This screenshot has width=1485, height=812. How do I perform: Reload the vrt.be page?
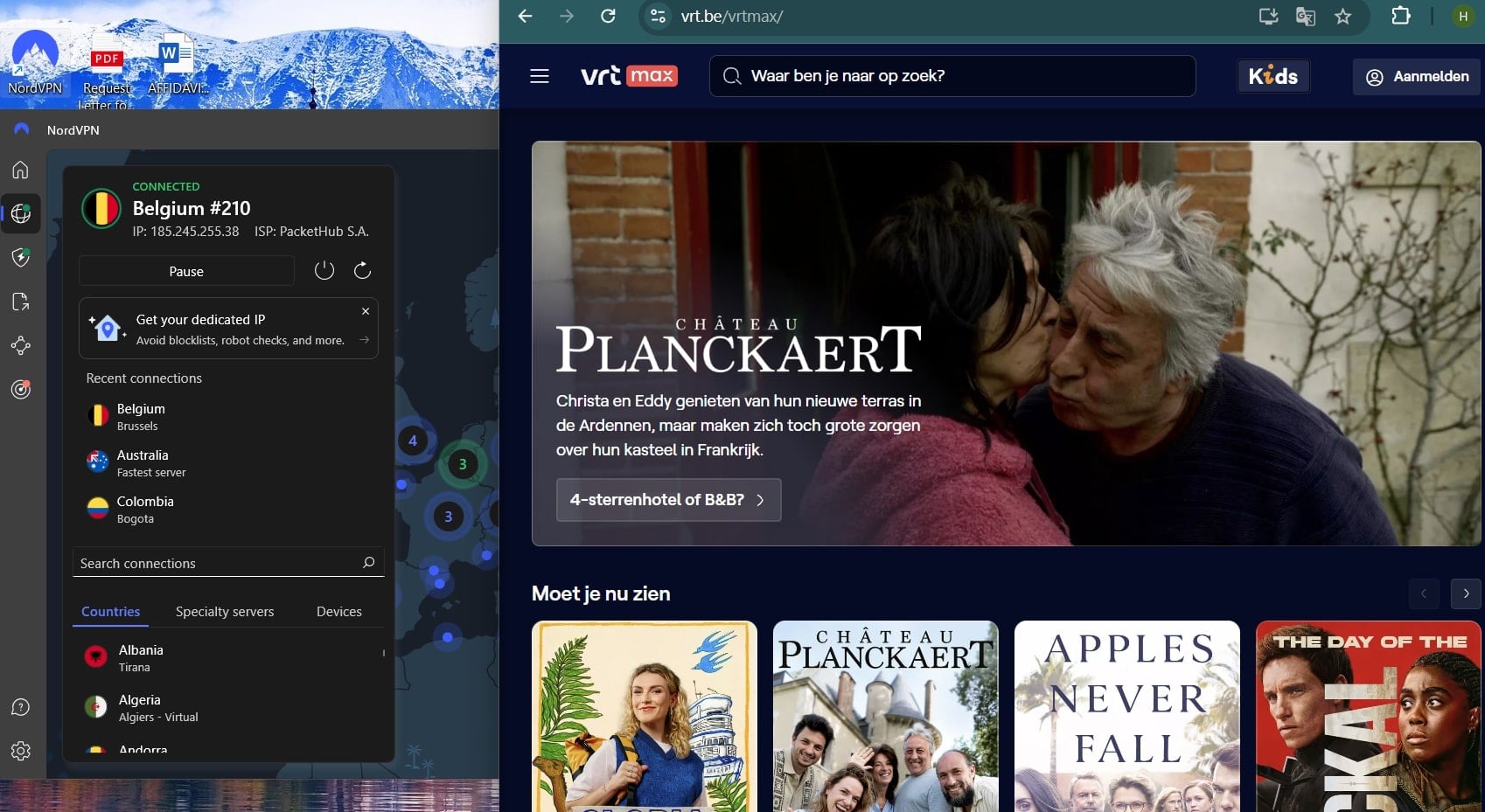coord(608,16)
